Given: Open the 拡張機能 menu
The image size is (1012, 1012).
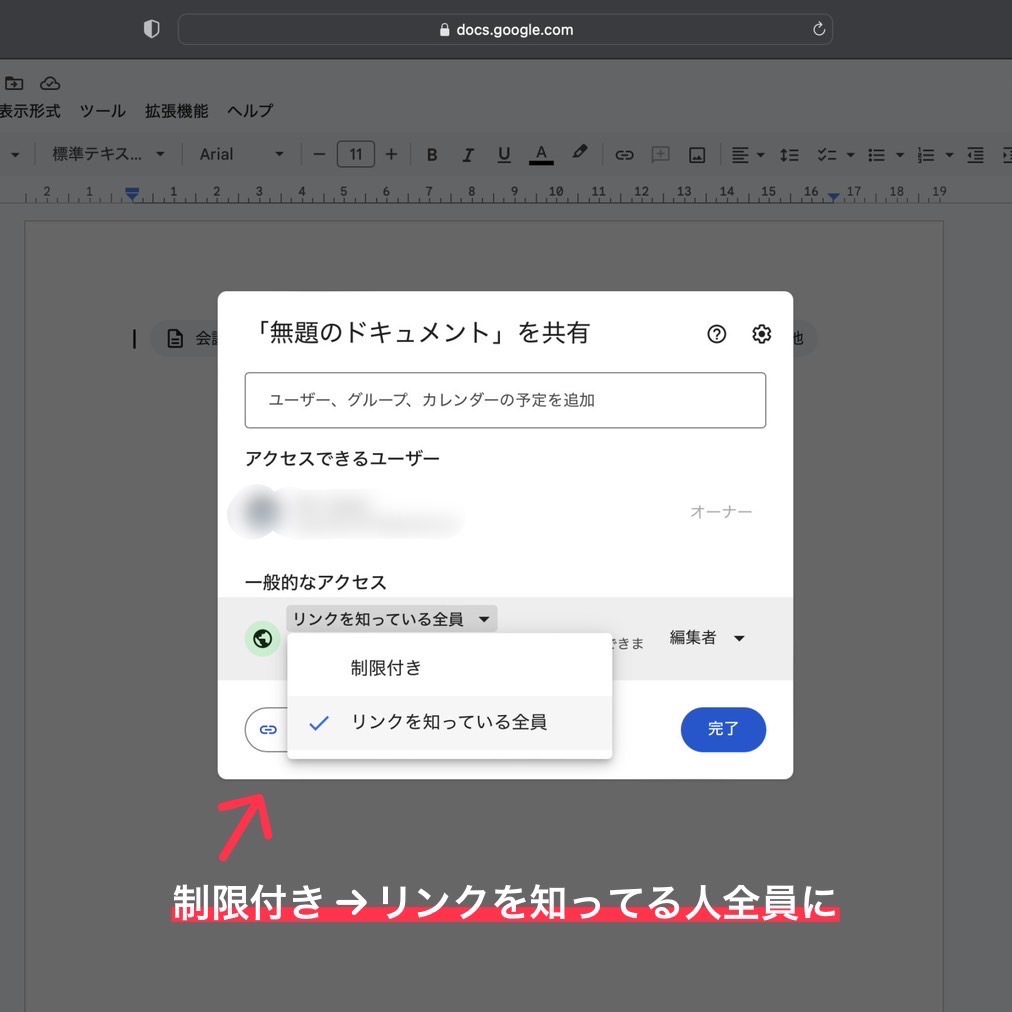Looking at the screenshot, I should tap(176, 111).
